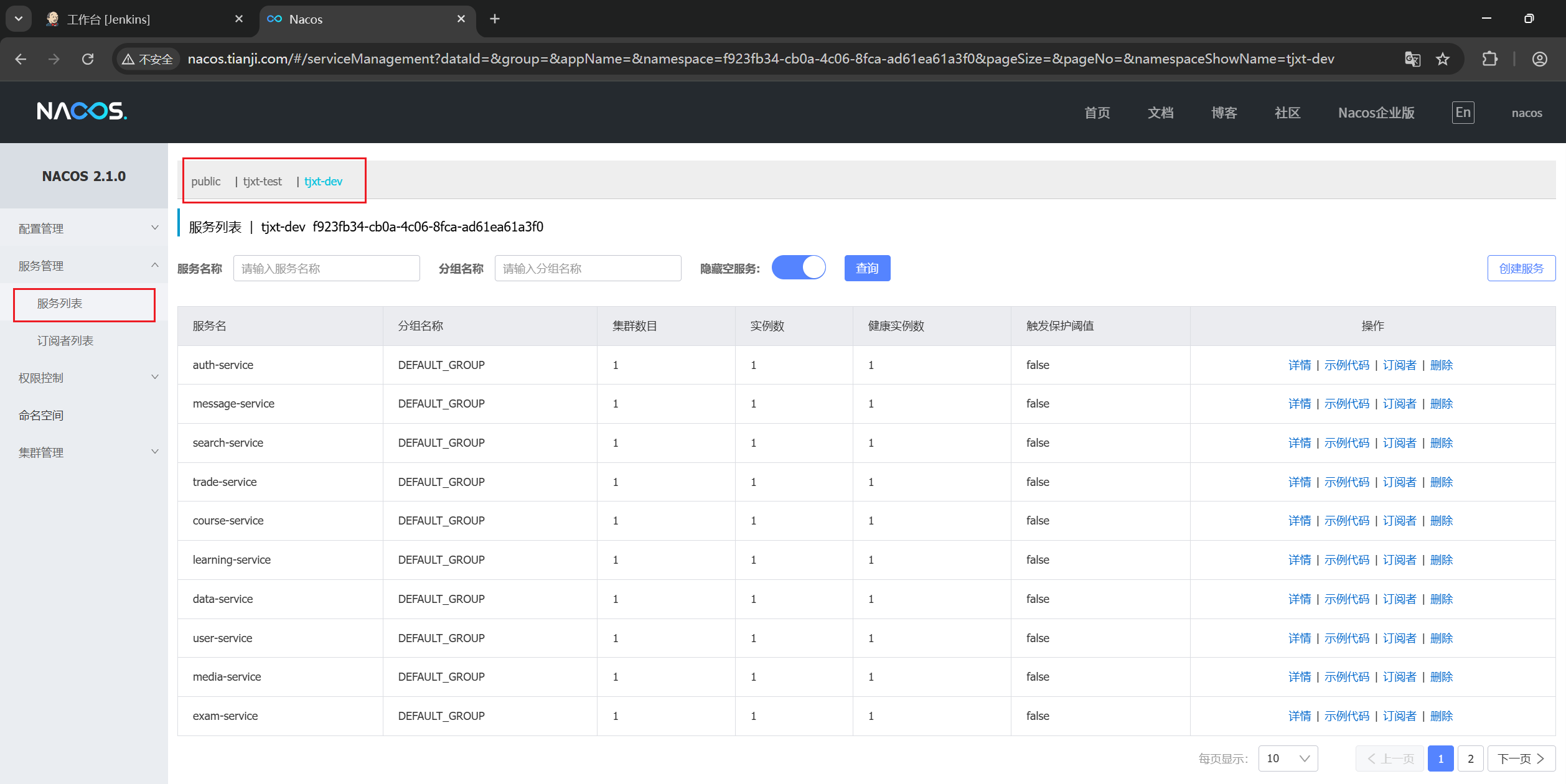1566x784 pixels.
Task: Open 示例代码 for message-service
Action: (1347, 404)
